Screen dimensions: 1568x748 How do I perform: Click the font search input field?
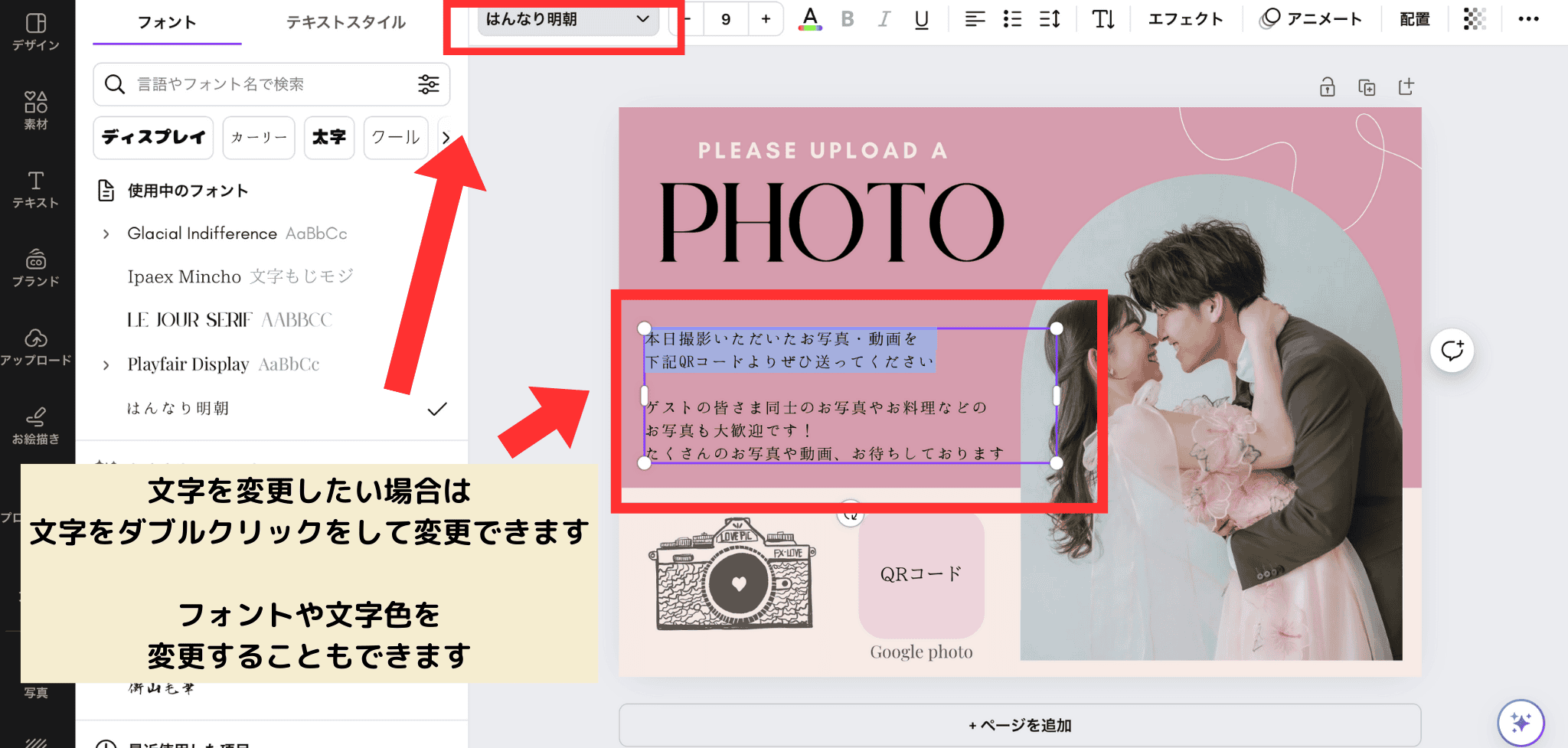(268, 84)
